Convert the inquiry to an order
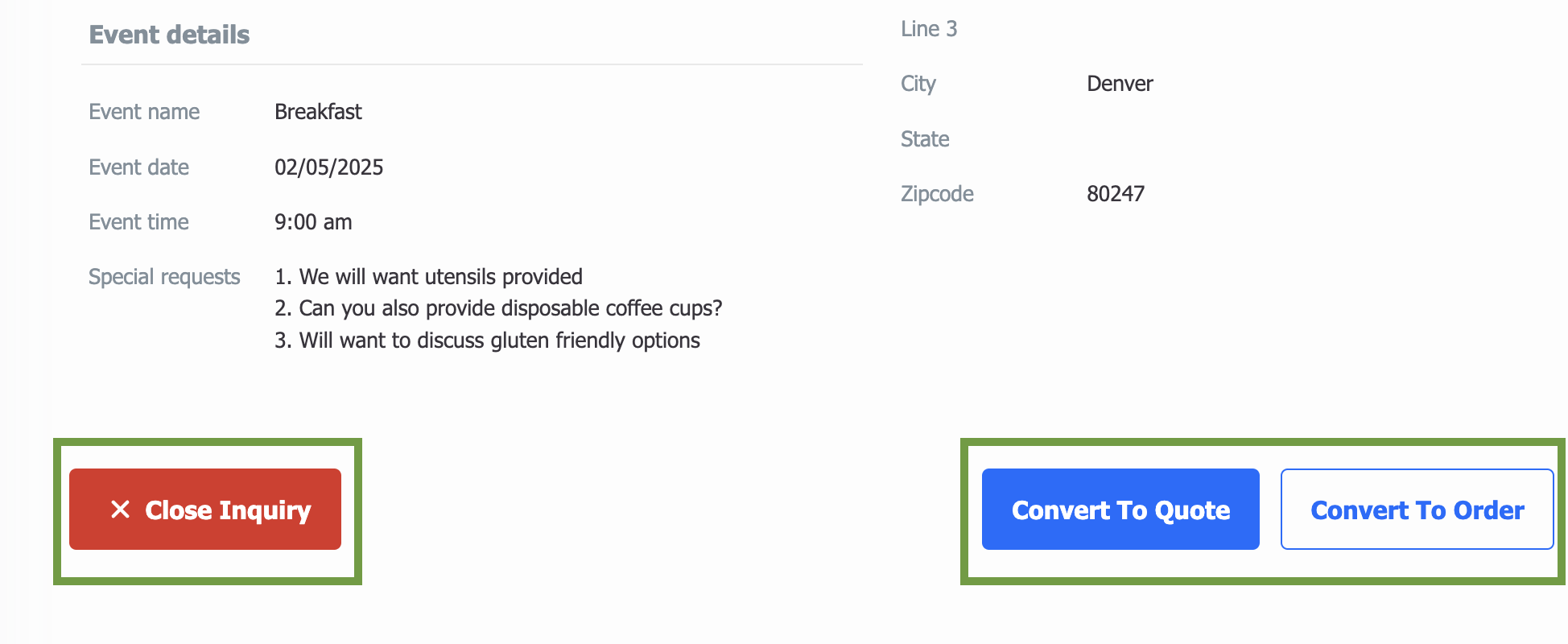The height and width of the screenshot is (644, 1568). click(x=1417, y=509)
